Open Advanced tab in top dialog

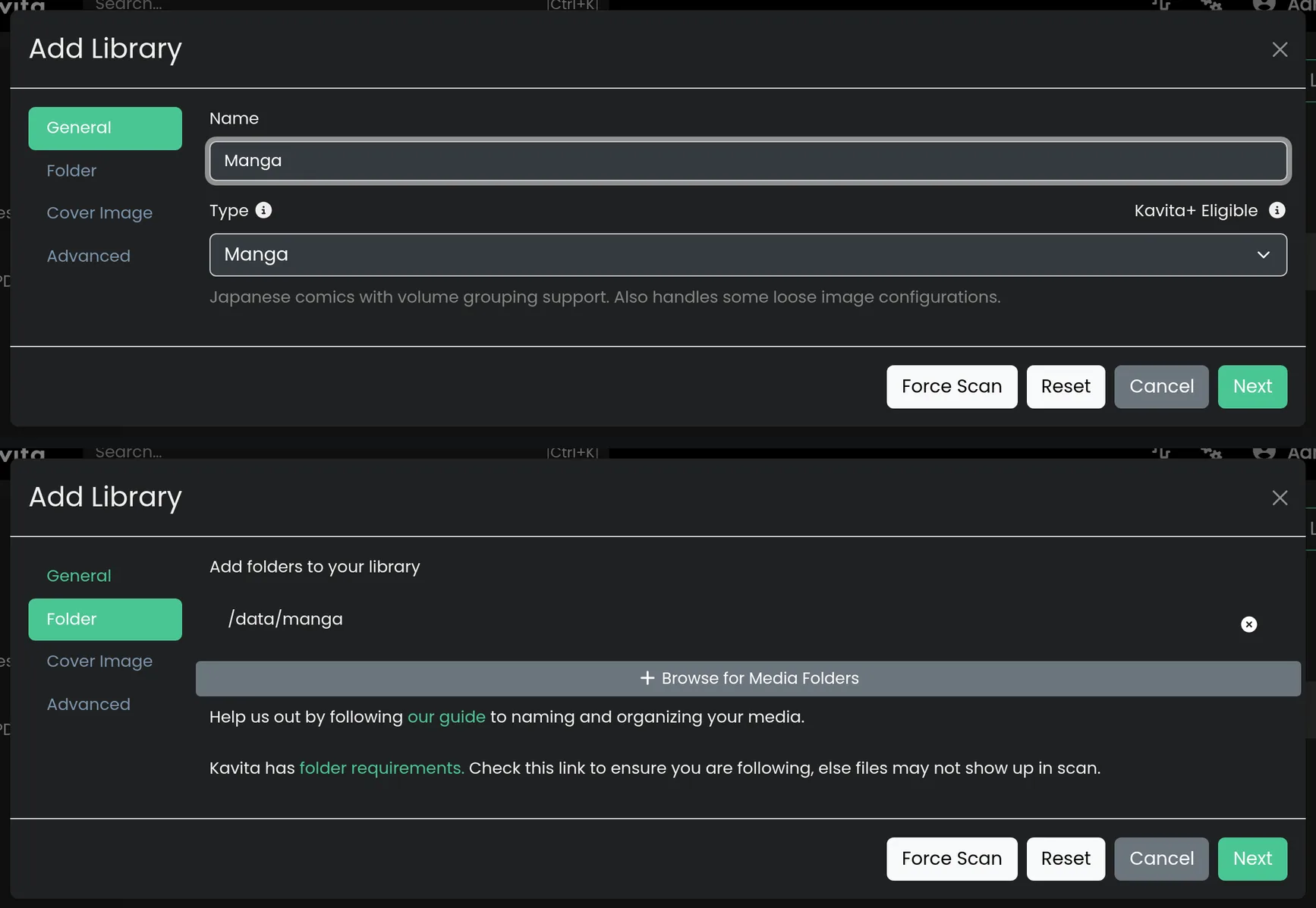[x=105, y=256]
